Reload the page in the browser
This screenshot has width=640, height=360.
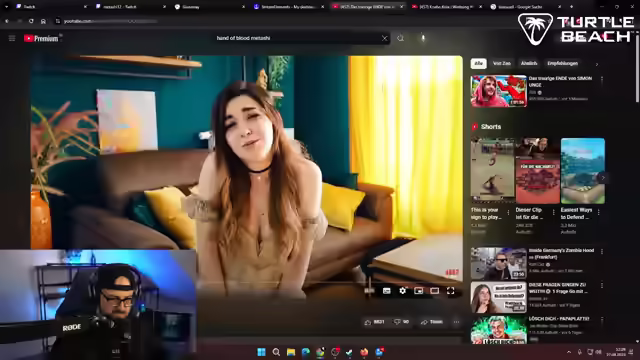[31, 21]
